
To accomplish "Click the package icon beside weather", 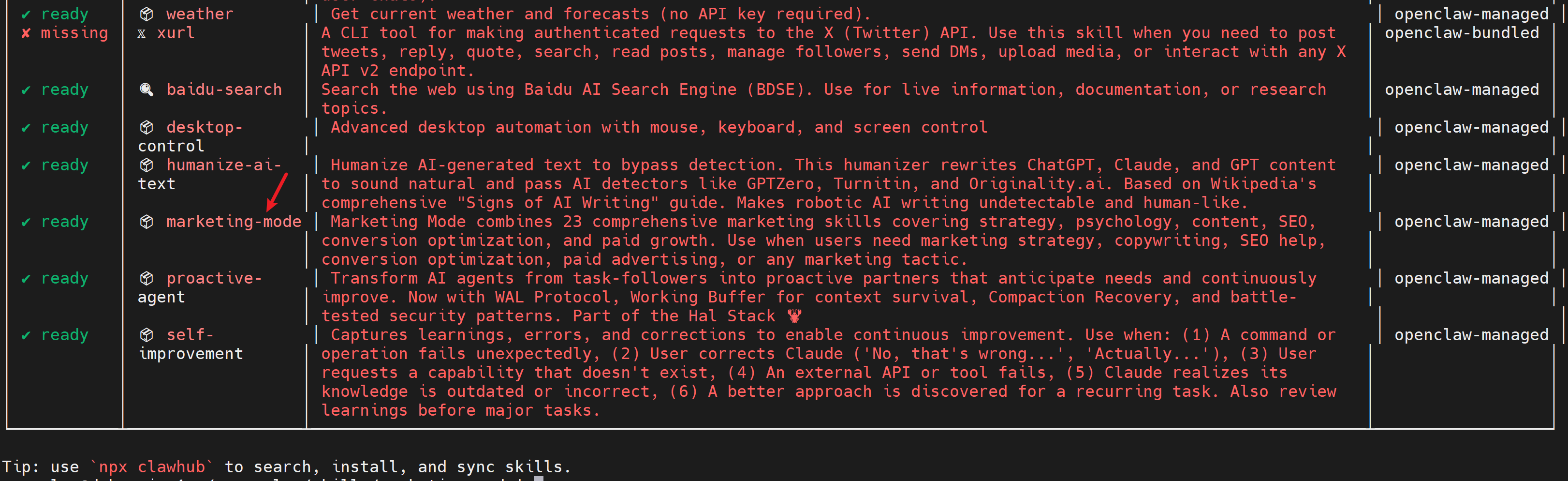I will click(146, 14).
